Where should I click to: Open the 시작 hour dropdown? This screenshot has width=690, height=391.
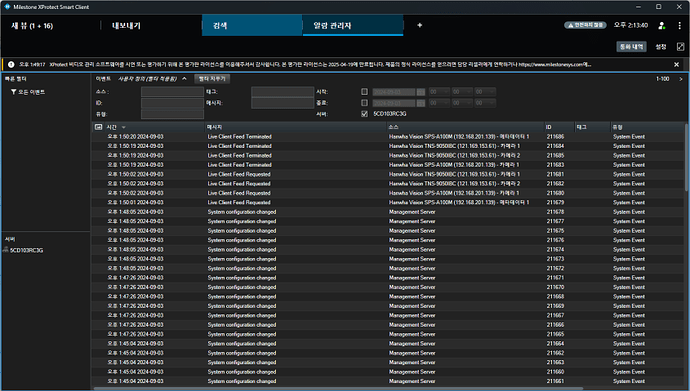(x=439, y=92)
